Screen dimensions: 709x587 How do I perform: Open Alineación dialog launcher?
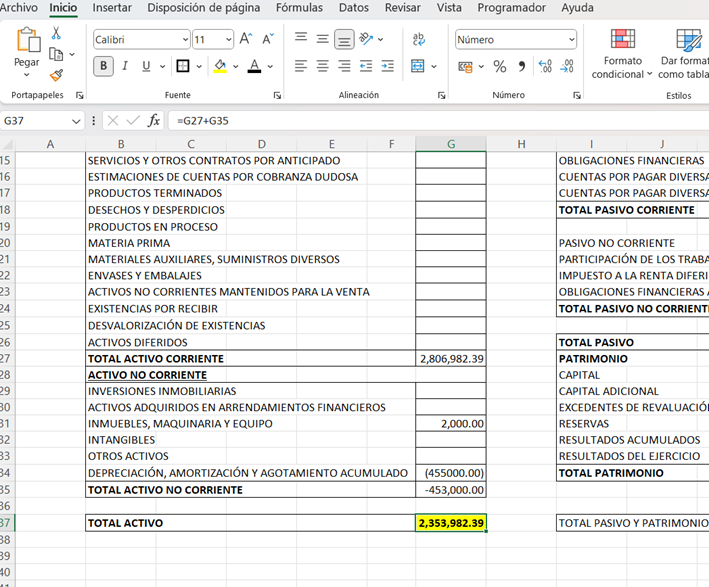[441, 95]
